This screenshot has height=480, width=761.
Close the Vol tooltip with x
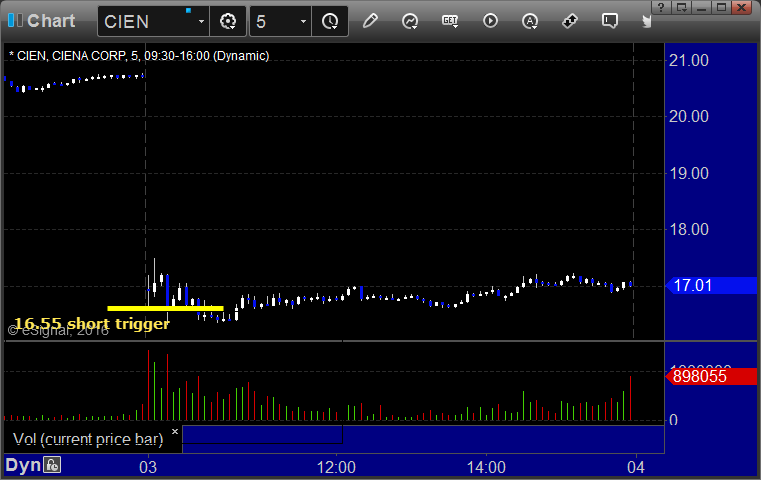(x=175, y=432)
